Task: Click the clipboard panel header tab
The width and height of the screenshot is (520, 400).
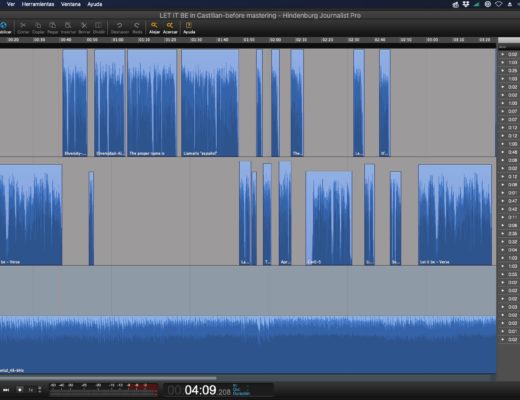Action: (509, 40)
